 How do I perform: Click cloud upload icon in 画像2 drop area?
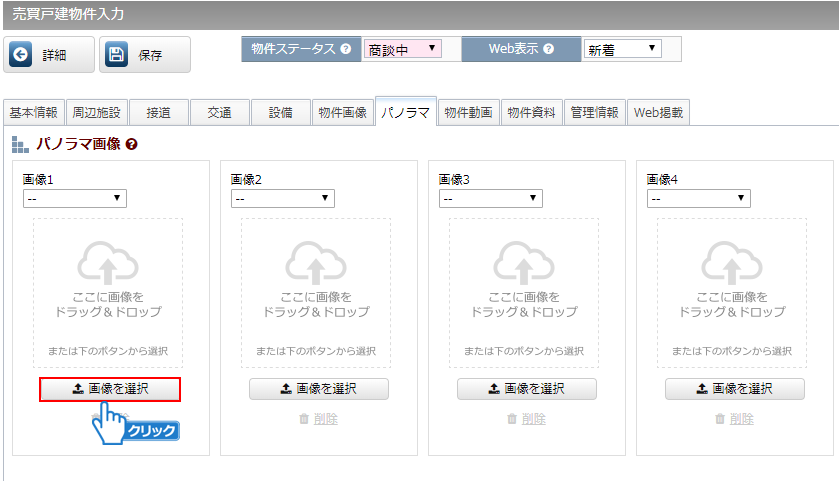point(318,264)
